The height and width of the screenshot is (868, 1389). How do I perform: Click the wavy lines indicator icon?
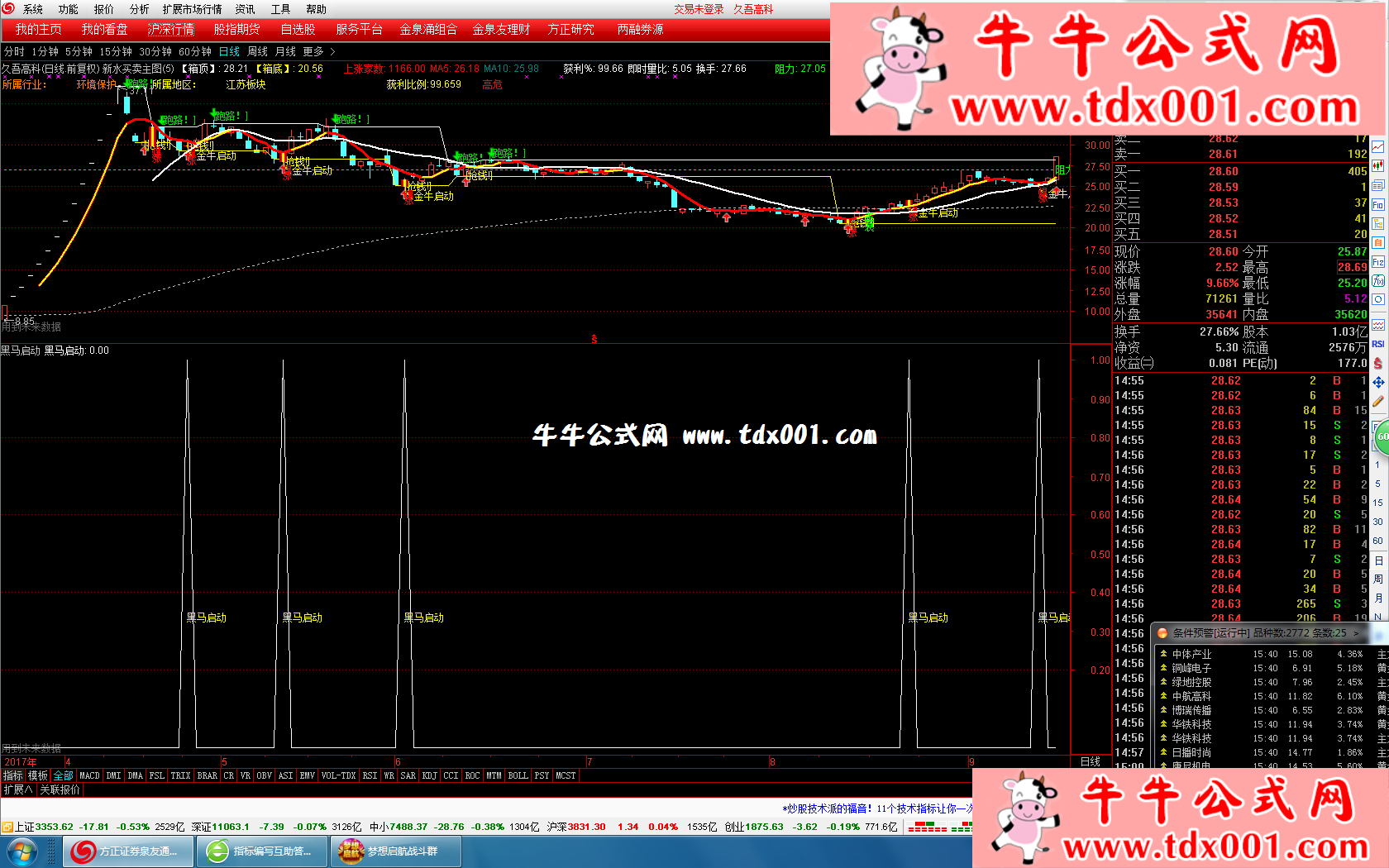pyautogui.click(x=1378, y=325)
